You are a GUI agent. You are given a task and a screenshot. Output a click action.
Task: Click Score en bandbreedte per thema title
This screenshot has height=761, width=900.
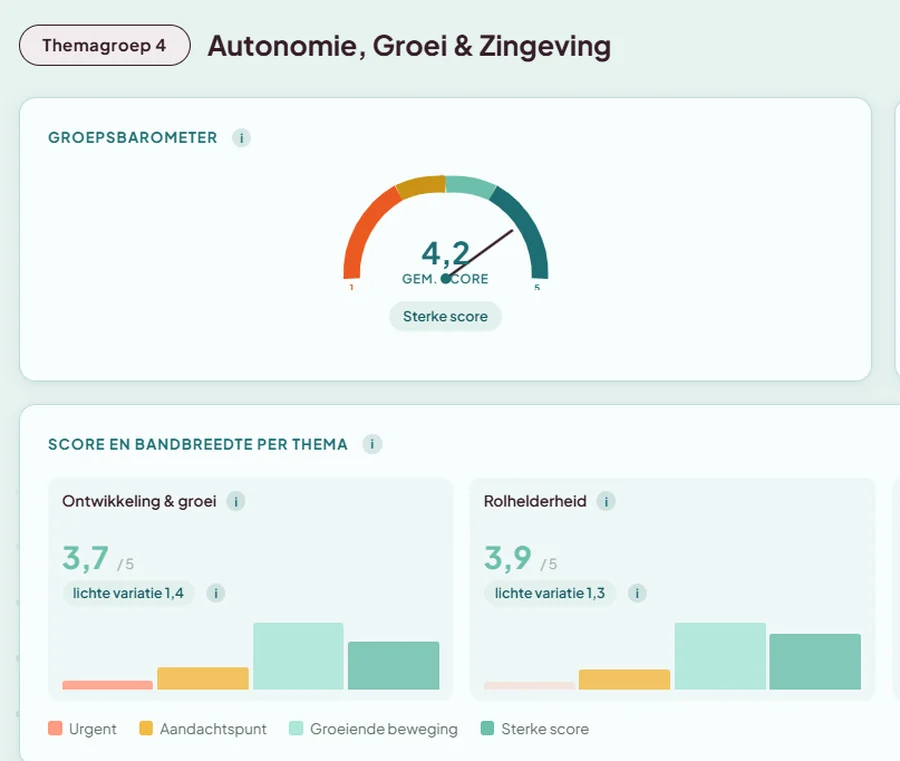198,444
